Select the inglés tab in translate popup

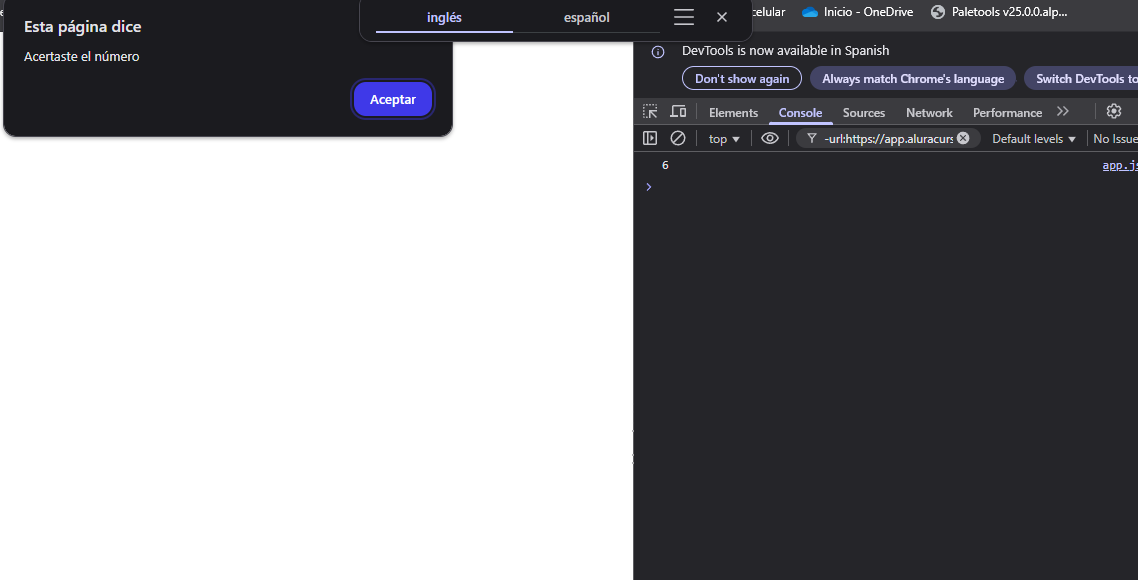click(444, 17)
